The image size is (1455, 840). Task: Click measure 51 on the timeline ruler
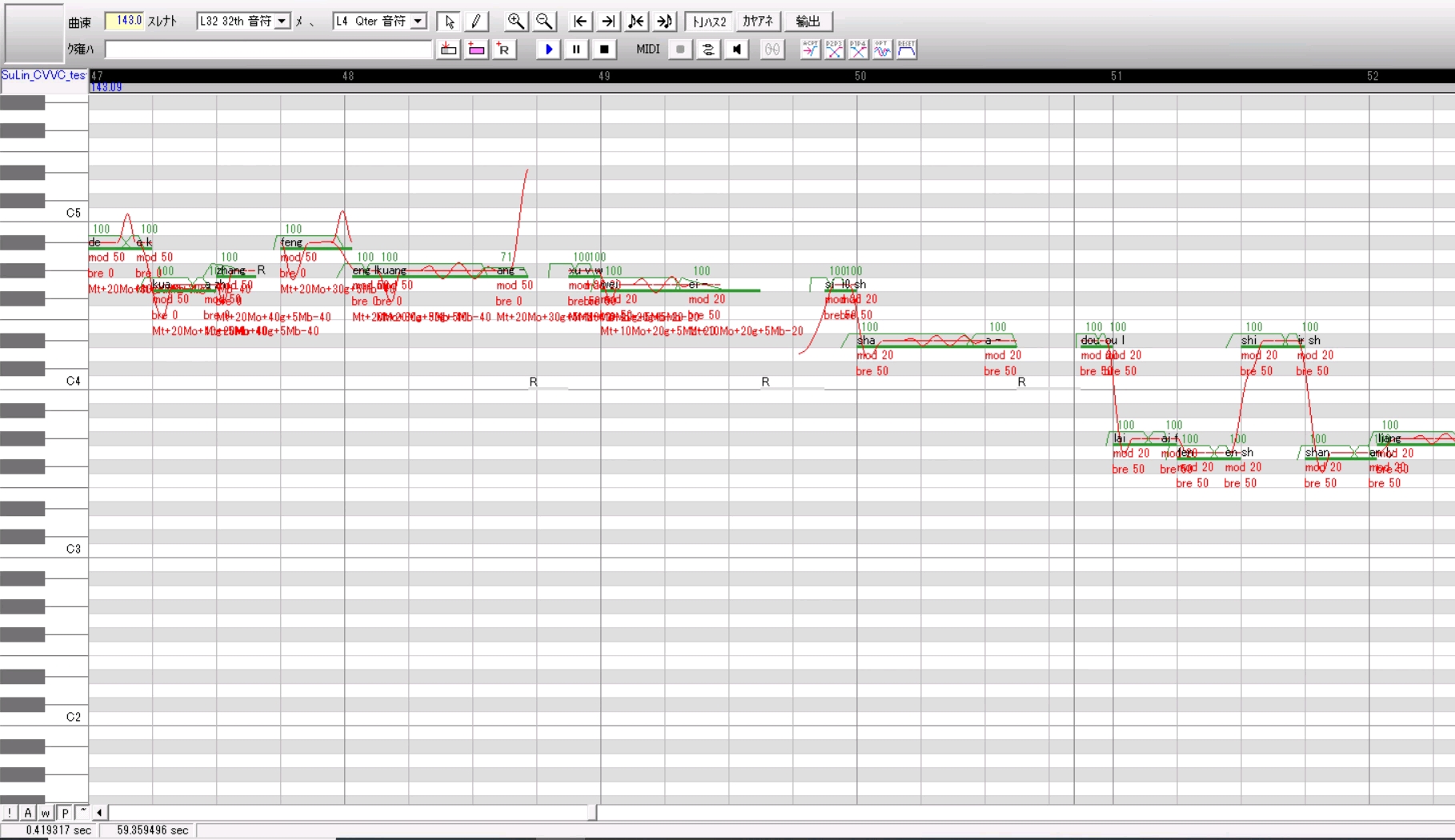pos(1116,76)
